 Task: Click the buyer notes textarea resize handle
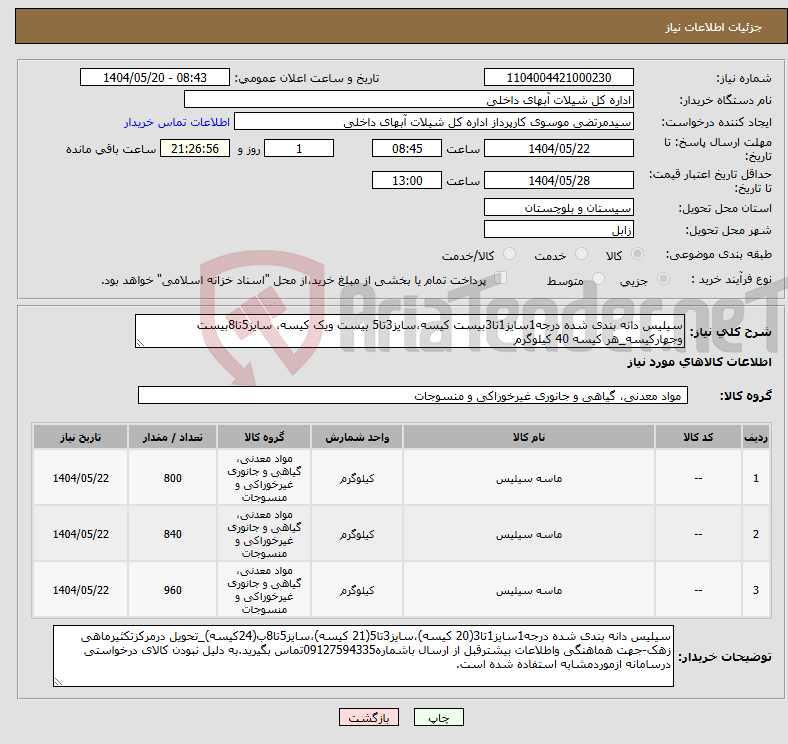click(58, 682)
